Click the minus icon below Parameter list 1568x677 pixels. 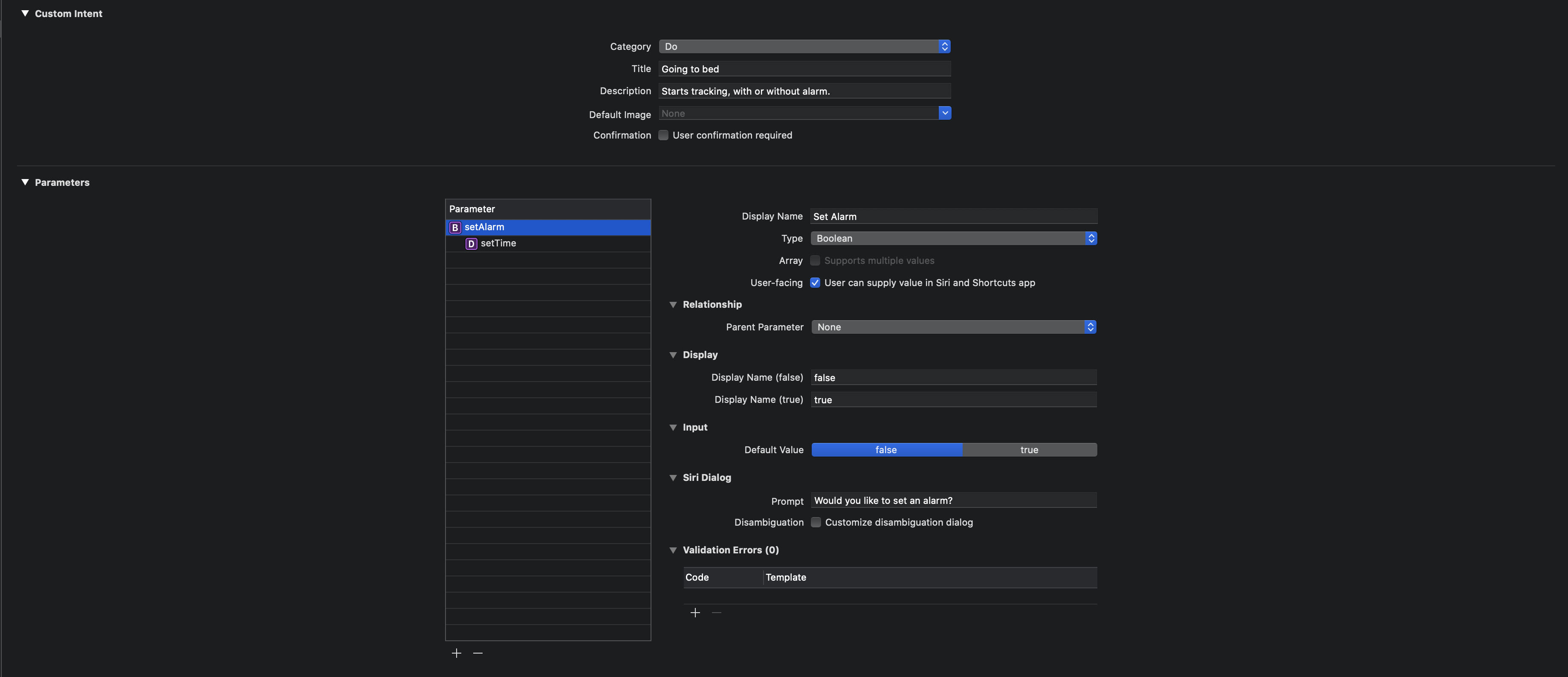(478, 653)
